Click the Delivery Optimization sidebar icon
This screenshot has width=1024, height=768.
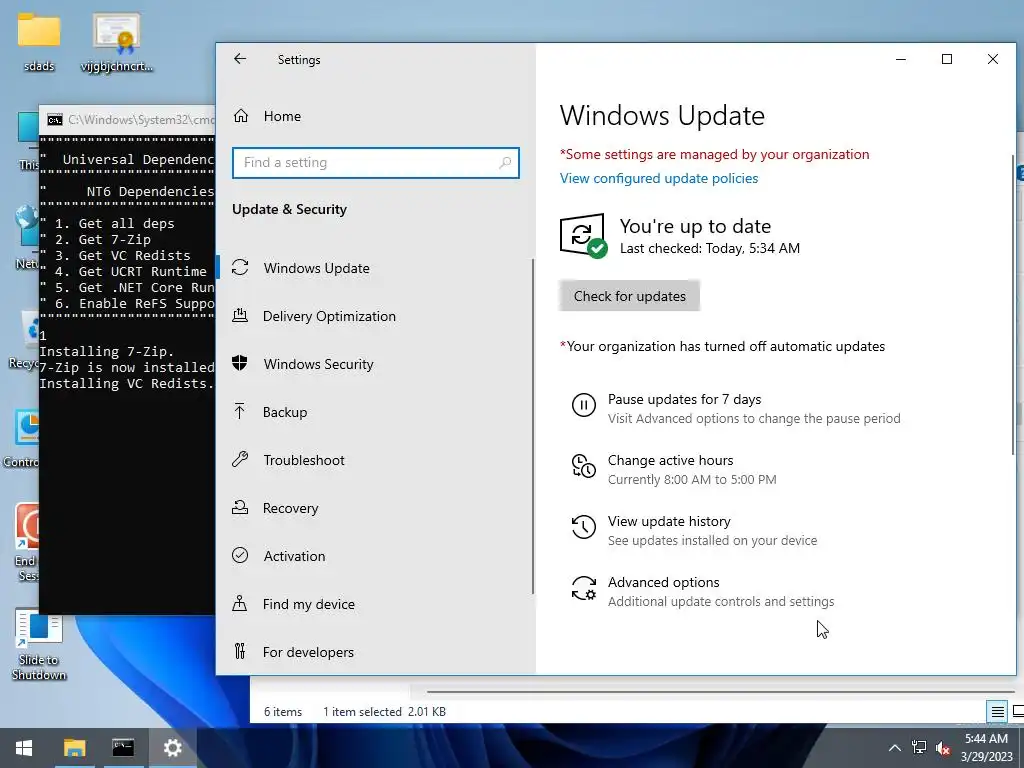pyautogui.click(x=240, y=315)
